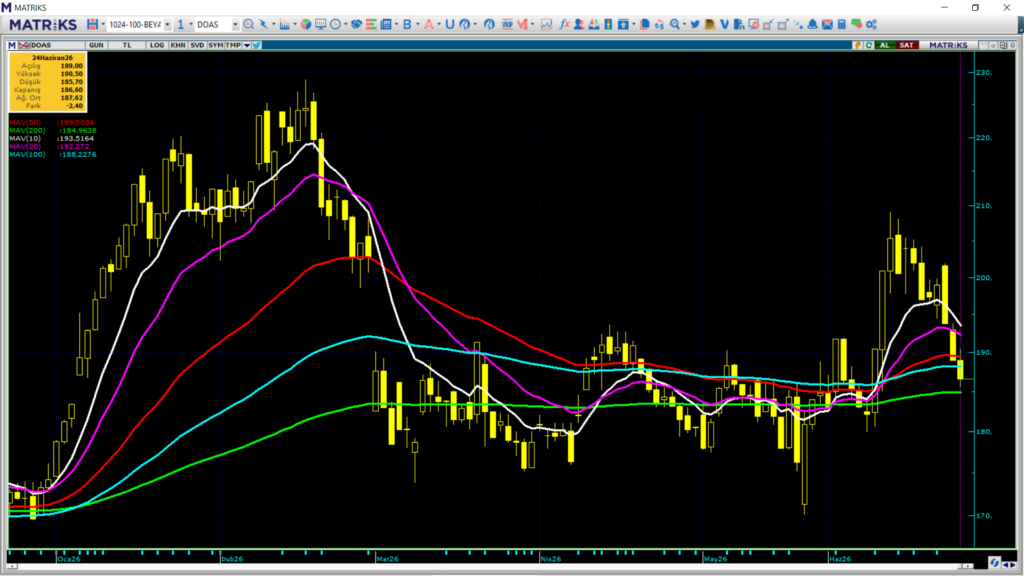
Task: Open the 1024-100-BEYAZ template combo box
Action: pos(139,24)
